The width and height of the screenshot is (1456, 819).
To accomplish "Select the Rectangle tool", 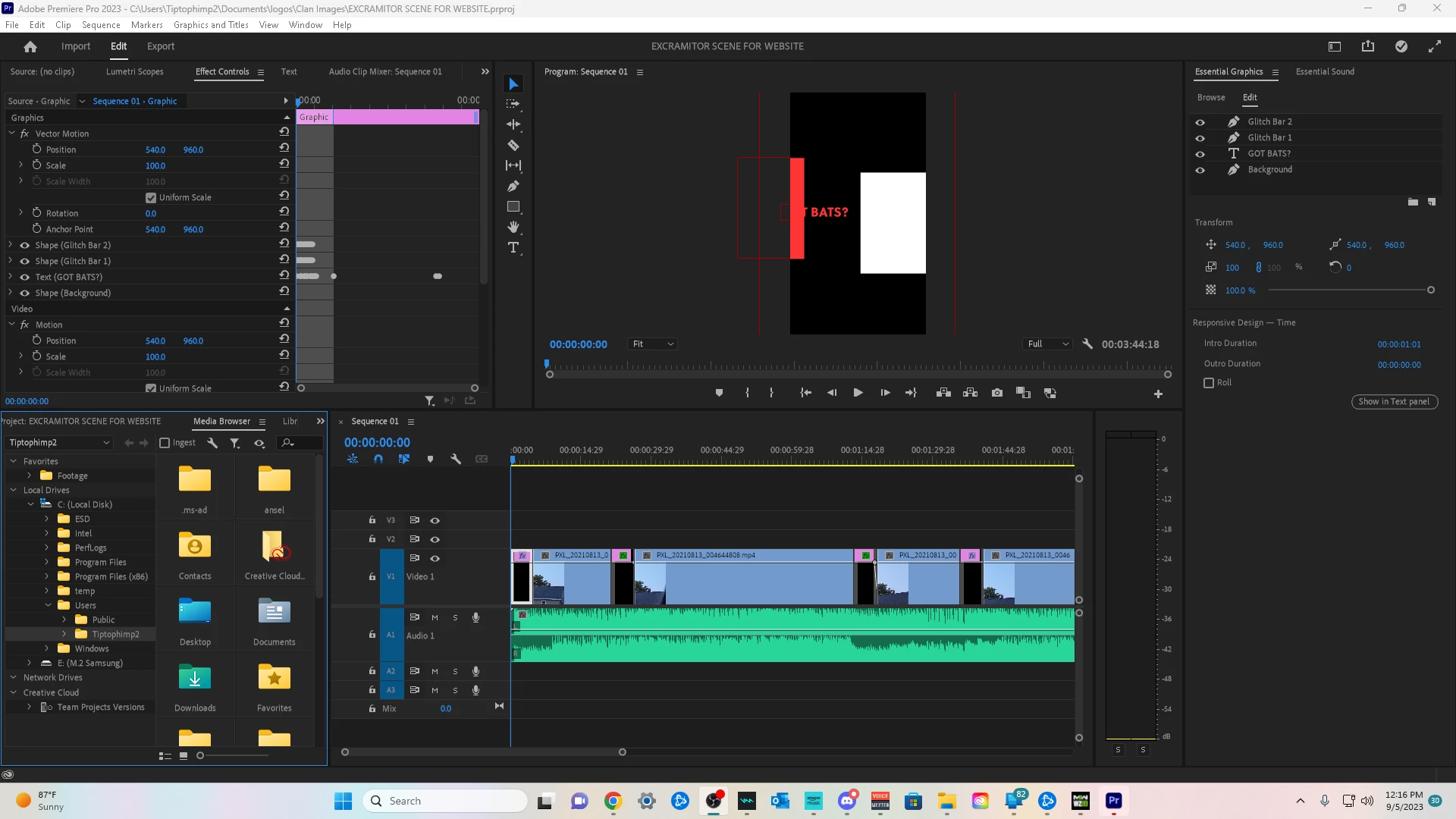I will [x=513, y=206].
